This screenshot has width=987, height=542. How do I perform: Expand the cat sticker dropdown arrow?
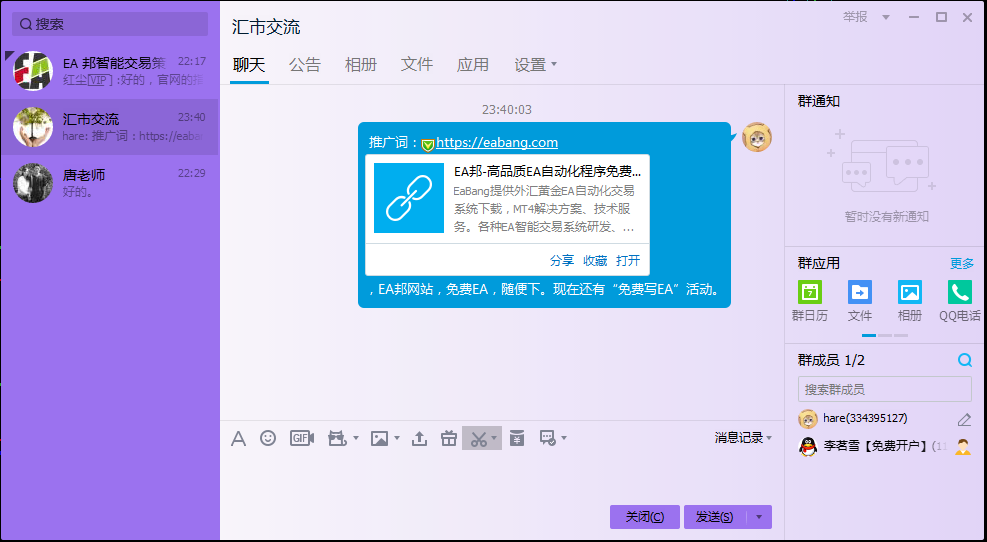coord(356,438)
